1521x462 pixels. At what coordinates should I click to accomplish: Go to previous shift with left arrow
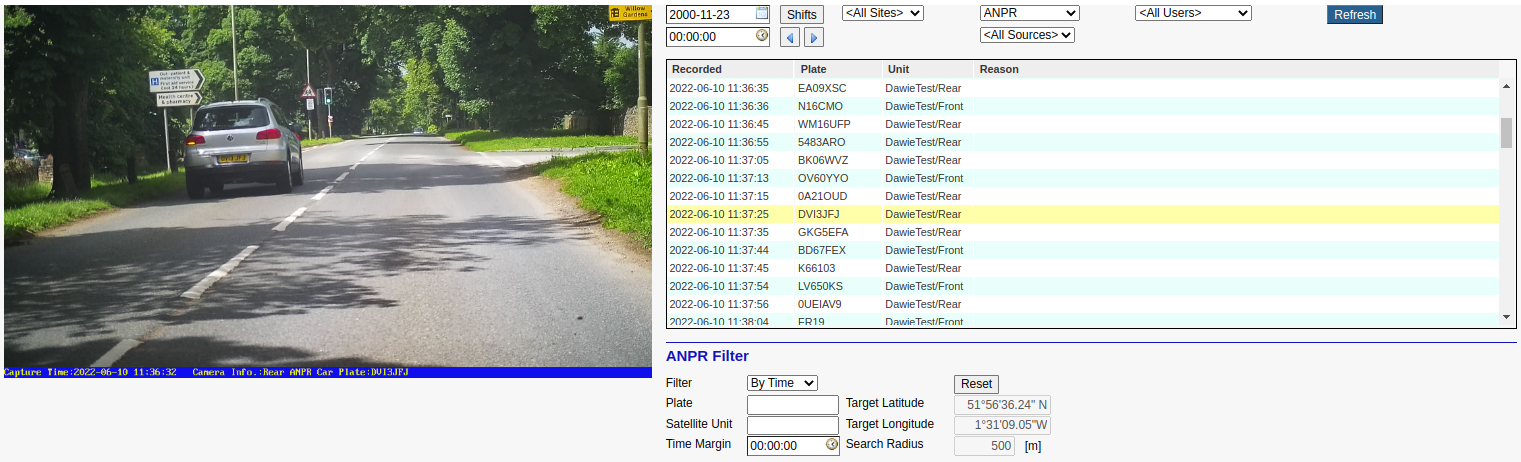[x=790, y=38]
